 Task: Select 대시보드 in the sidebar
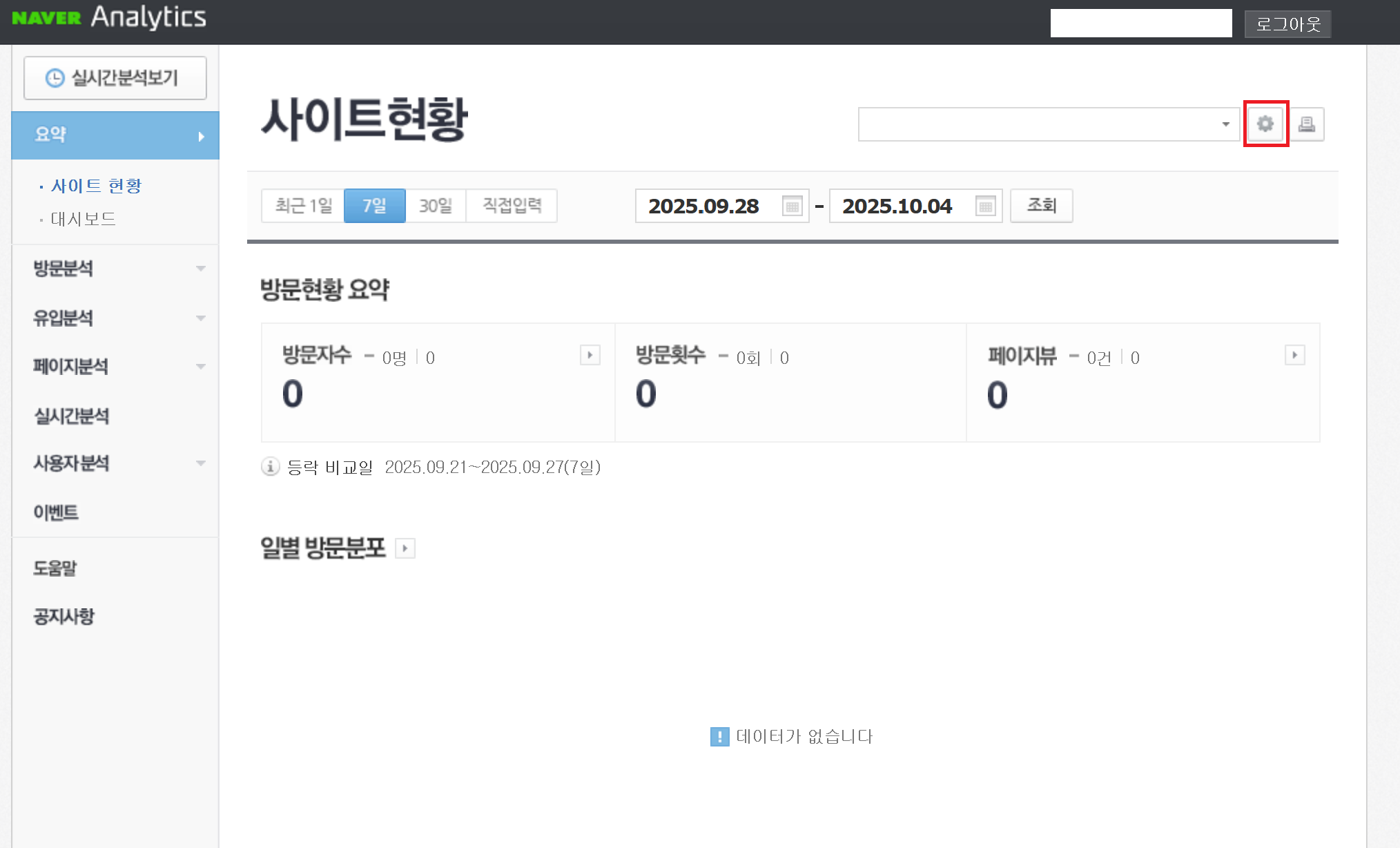[x=84, y=219]
